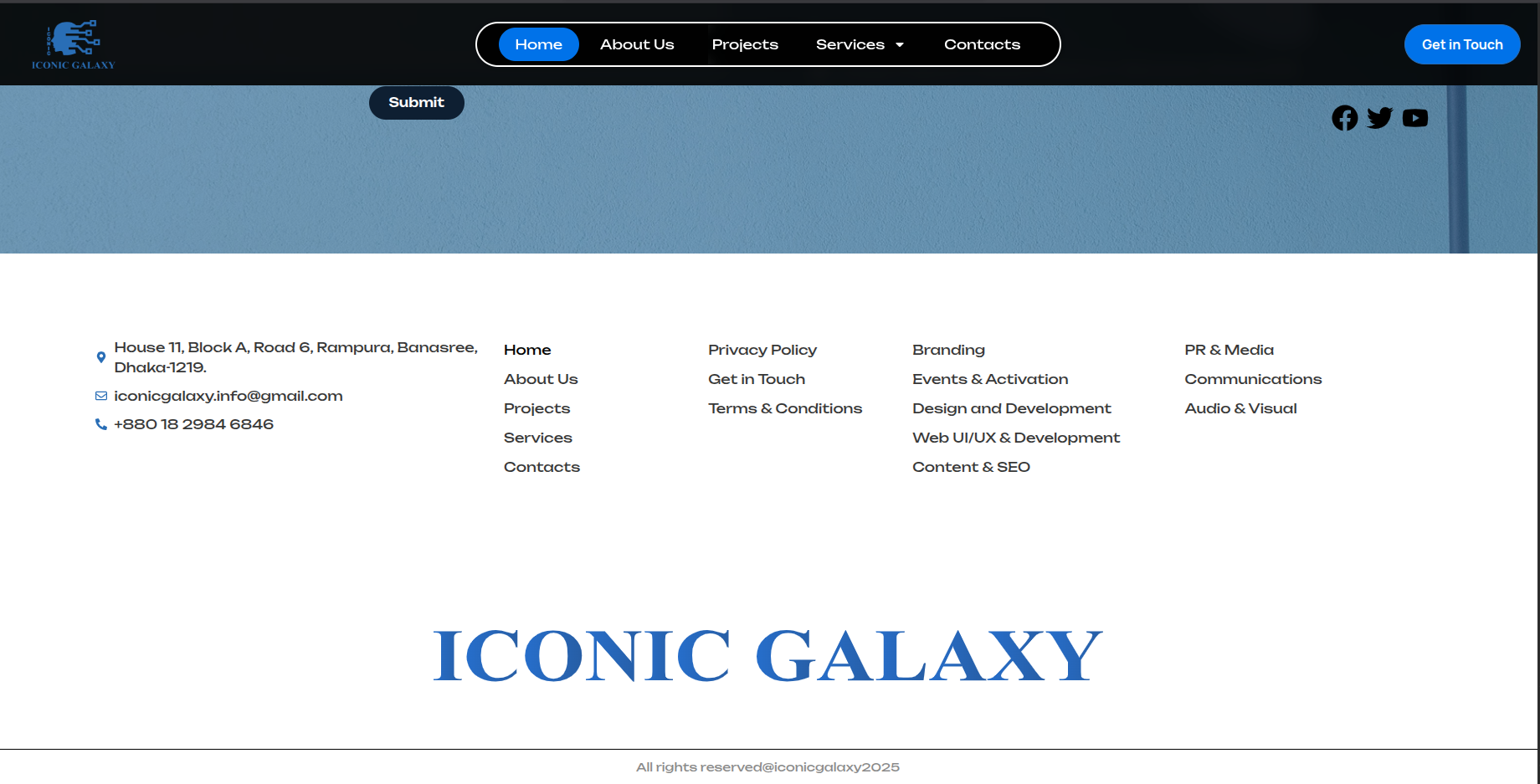Click the PR & Media footer link
Image resolution: width=1540 pixels, height=784 pixels.
point(1229,350)
